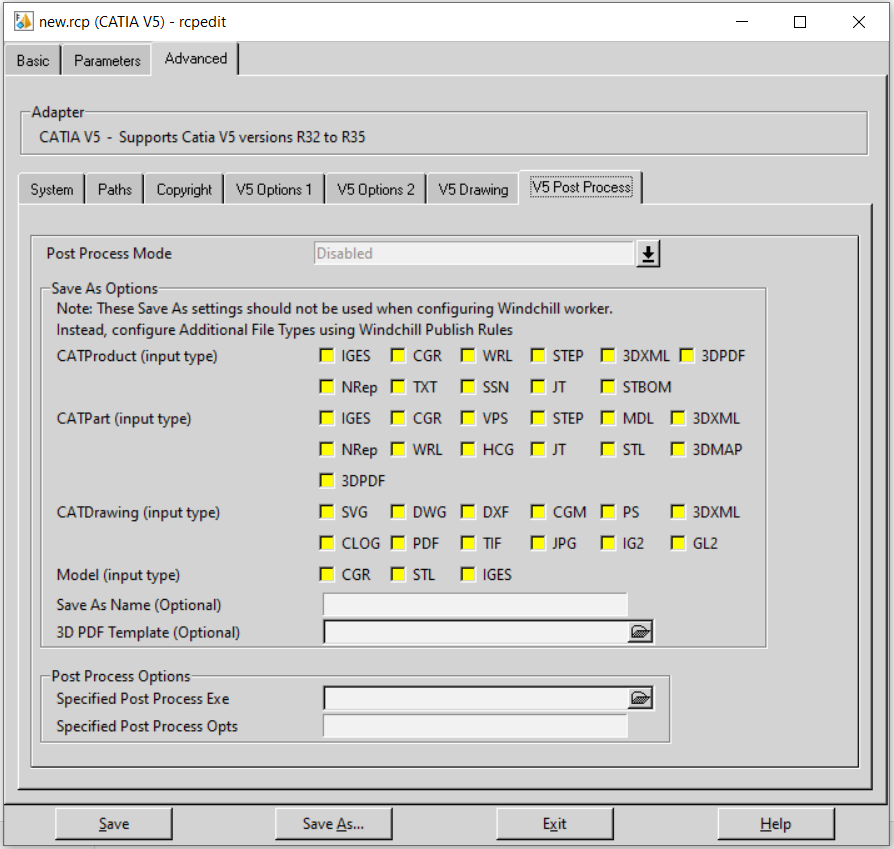The image size is (894, 849).
Task: Enable STL for Model input type
Action: coord(398,574)
